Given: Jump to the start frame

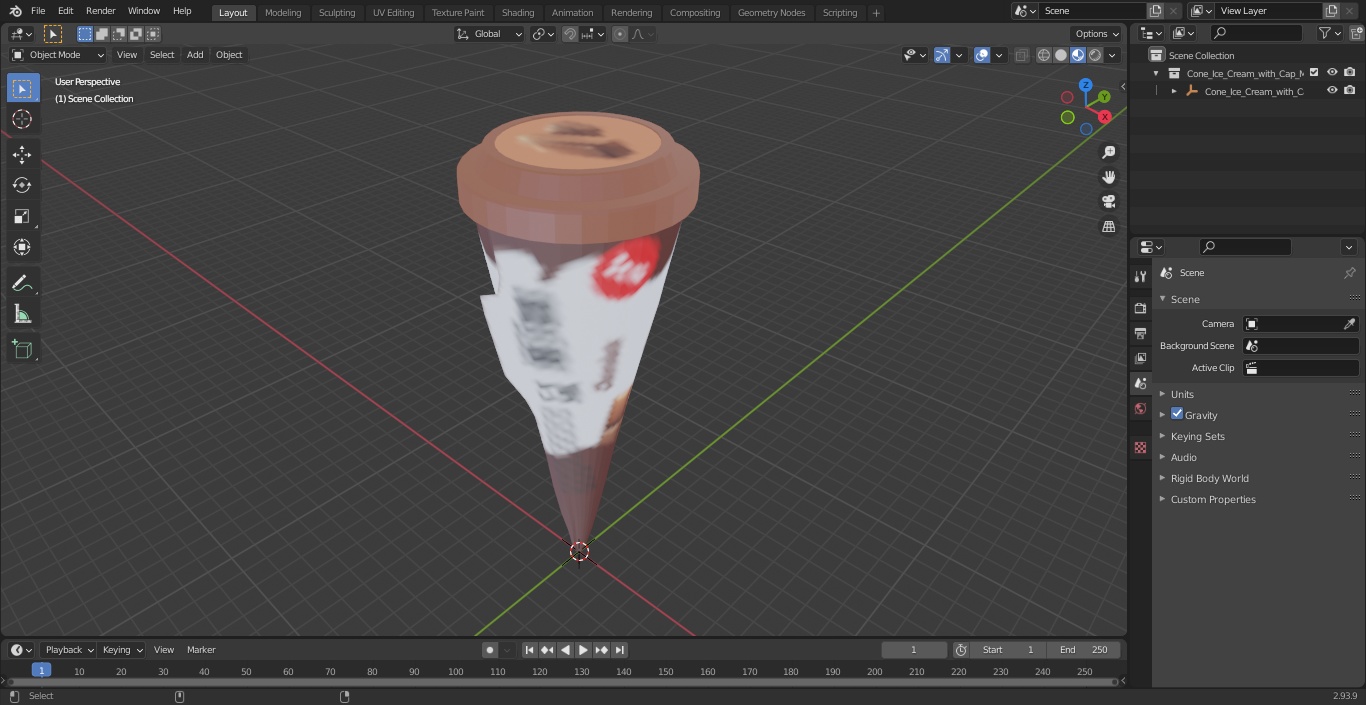Looking at the screenshot, I should (x=530, y=650).
